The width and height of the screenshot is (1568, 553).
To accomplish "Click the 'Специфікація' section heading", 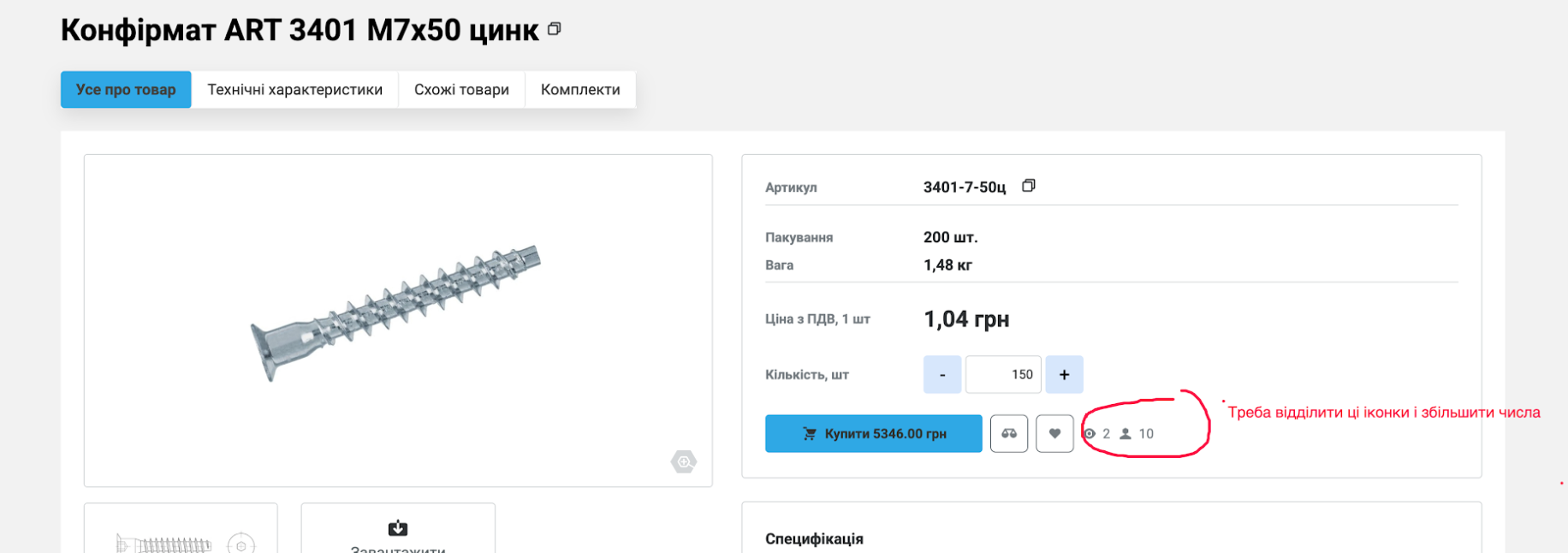I will pyautogui.click(x=814, y=538).
